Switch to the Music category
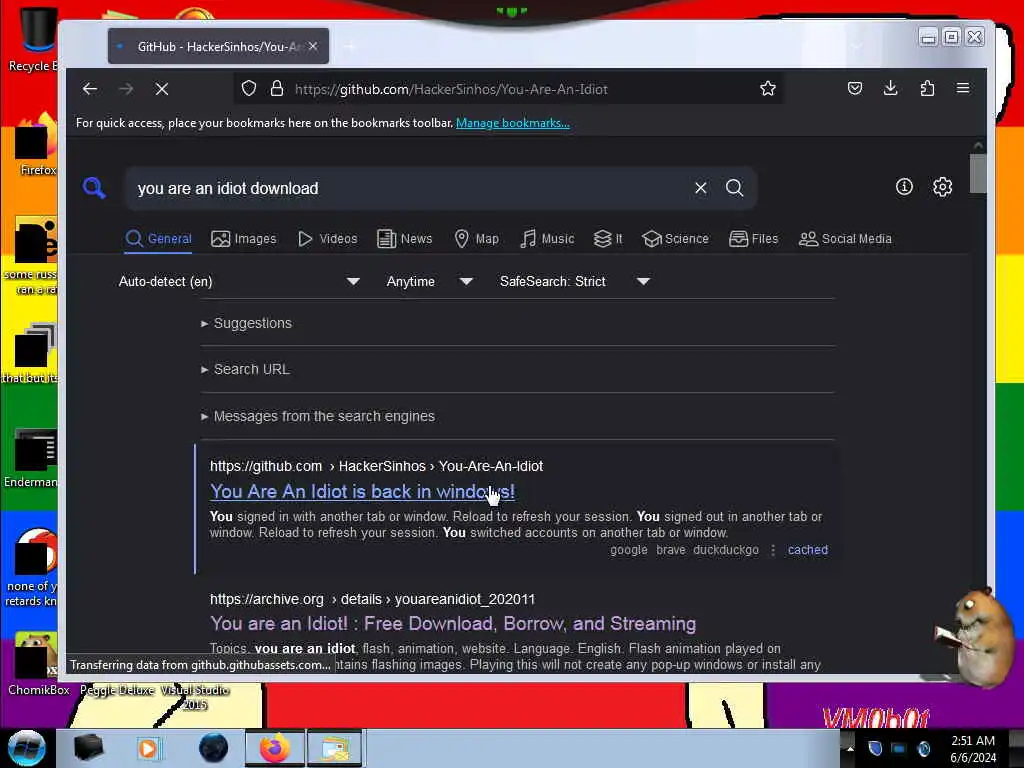The width and height of the screenshot is (1024, 768). pos(547,239)
